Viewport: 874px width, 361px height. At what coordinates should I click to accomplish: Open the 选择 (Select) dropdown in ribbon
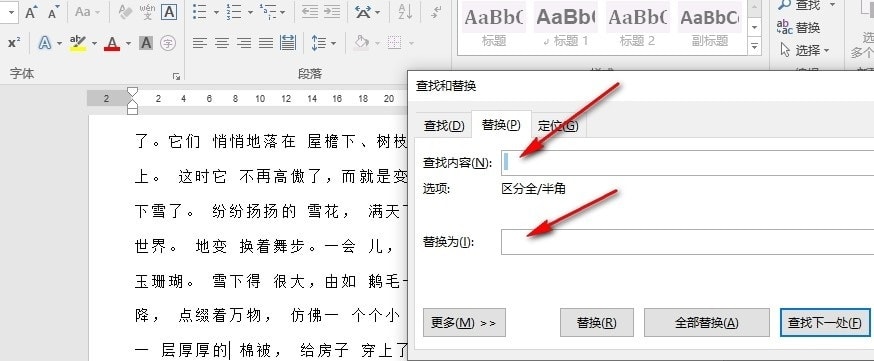[804, 51]
